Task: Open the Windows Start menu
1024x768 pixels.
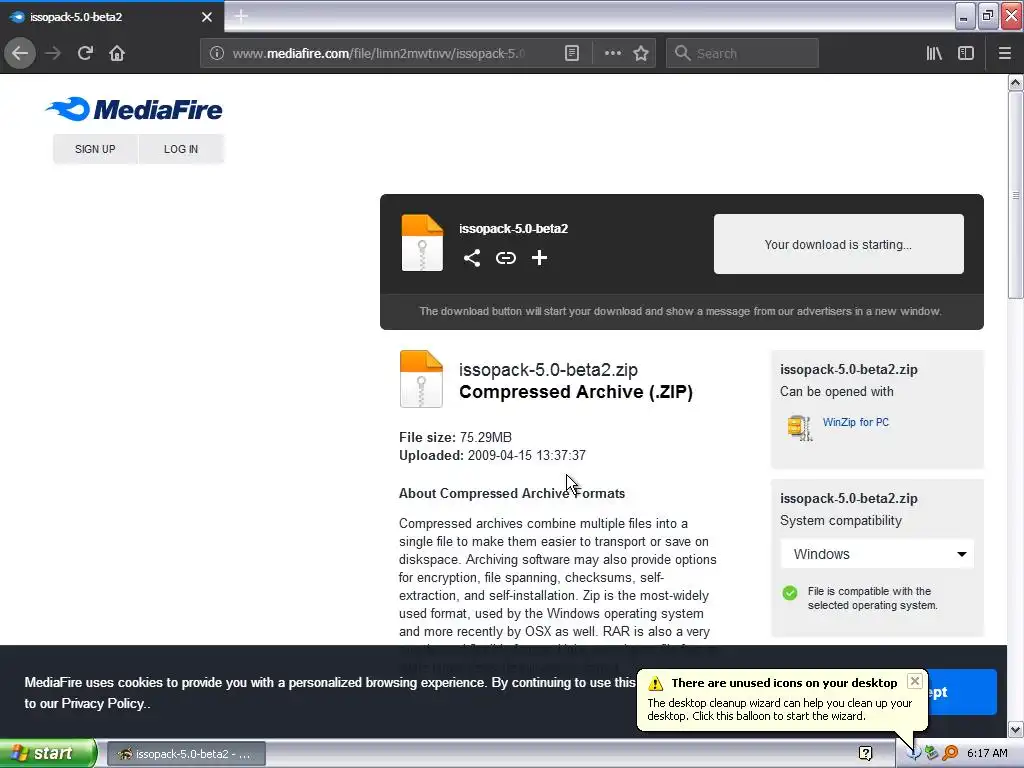Action: tap(48, 754)
